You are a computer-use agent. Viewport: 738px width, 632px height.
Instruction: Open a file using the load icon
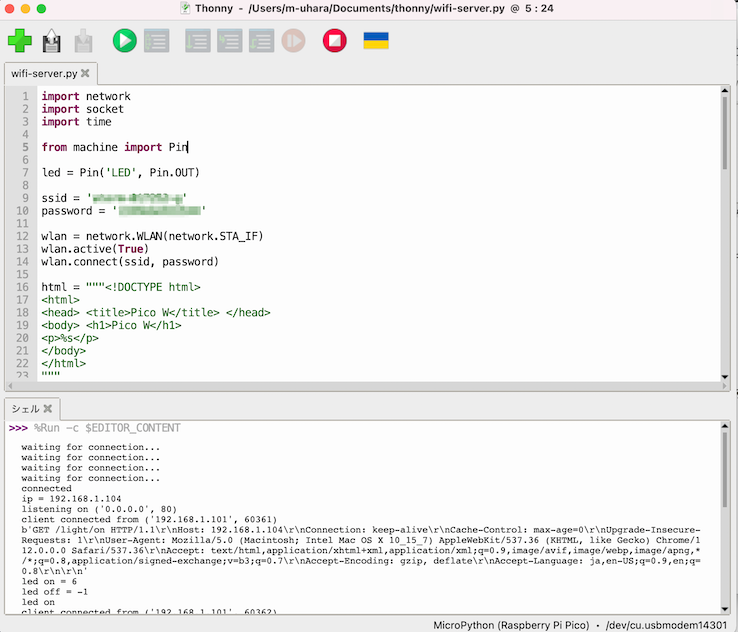pyautogui.click(x=51, y=40)
